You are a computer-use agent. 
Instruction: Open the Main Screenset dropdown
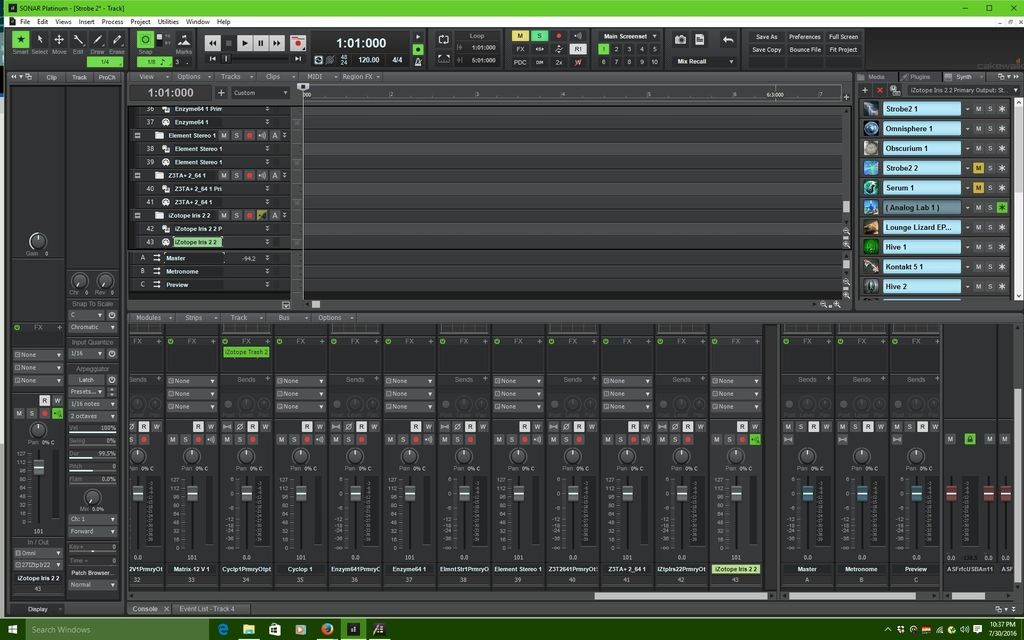(x=629, y=36)
